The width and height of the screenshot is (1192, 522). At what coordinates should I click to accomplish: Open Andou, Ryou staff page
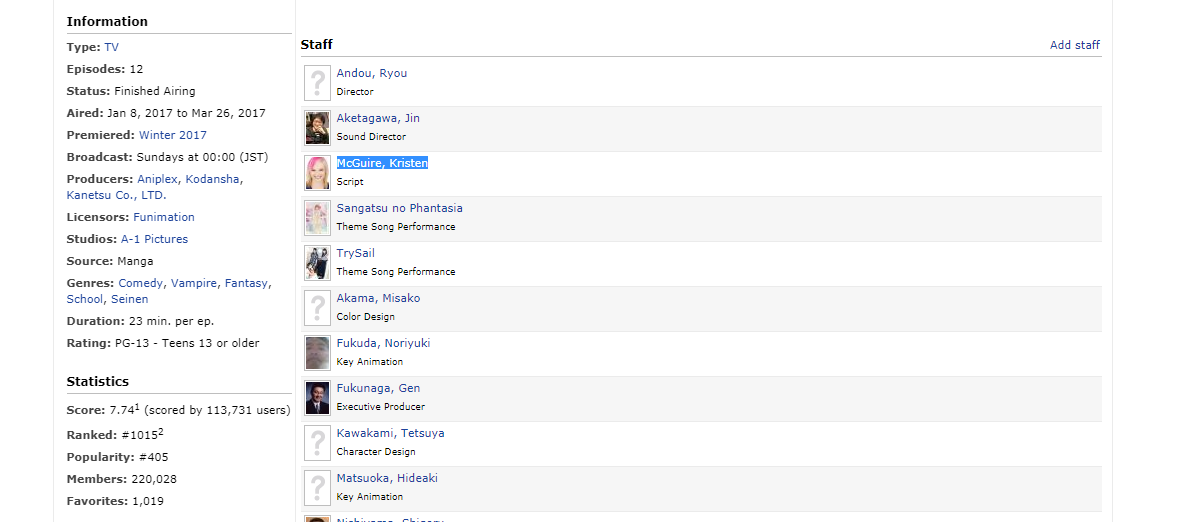(x=372, y=73)
